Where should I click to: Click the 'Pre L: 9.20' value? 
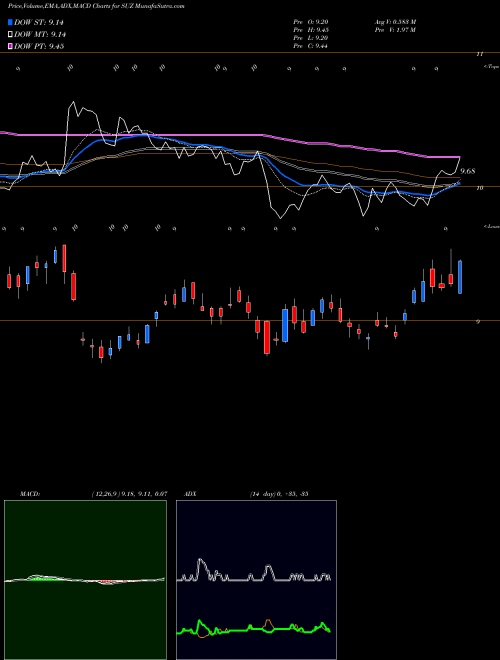[x=311, y=38]
